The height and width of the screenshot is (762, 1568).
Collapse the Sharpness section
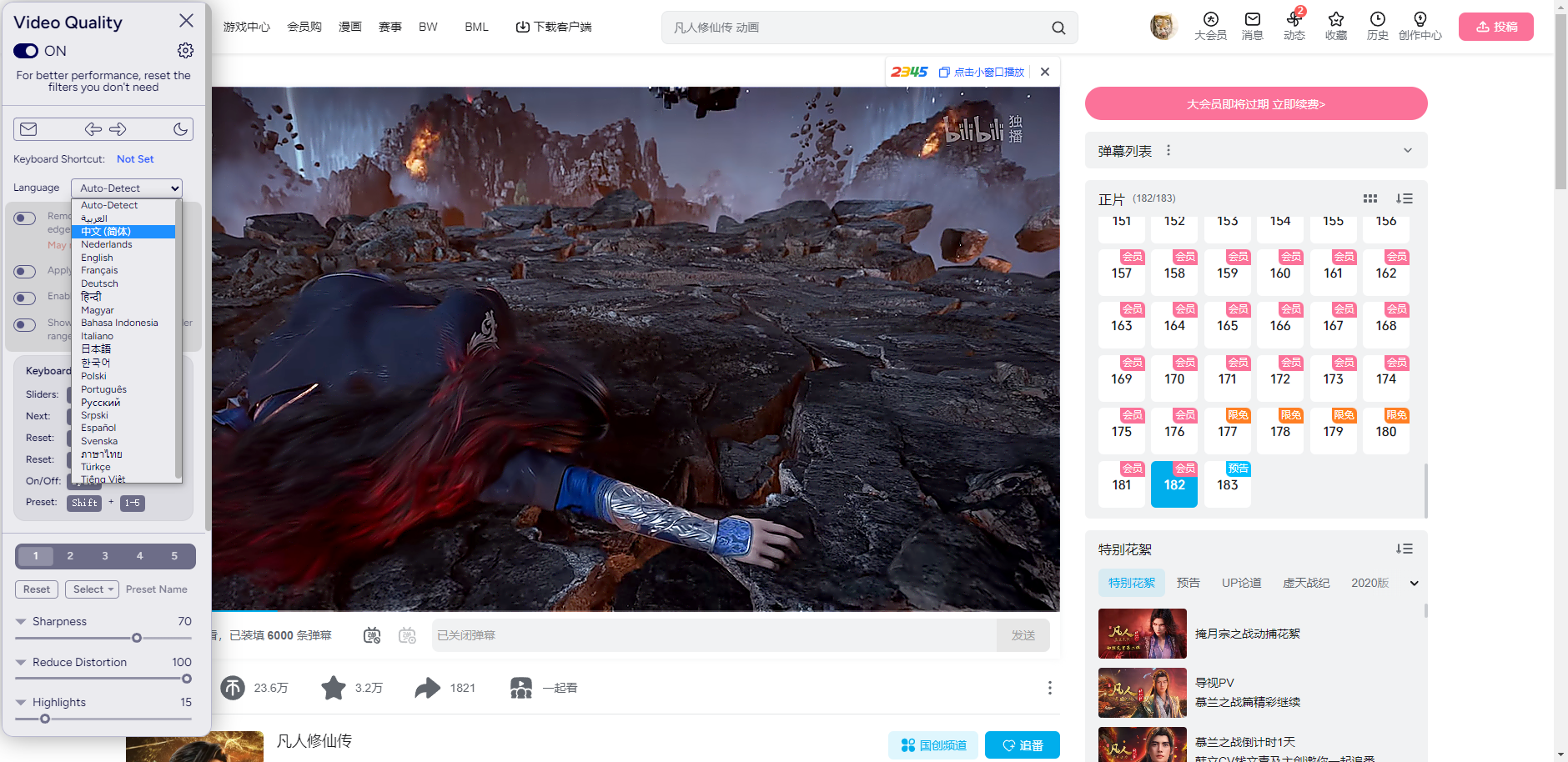click(x=21, y=622)
